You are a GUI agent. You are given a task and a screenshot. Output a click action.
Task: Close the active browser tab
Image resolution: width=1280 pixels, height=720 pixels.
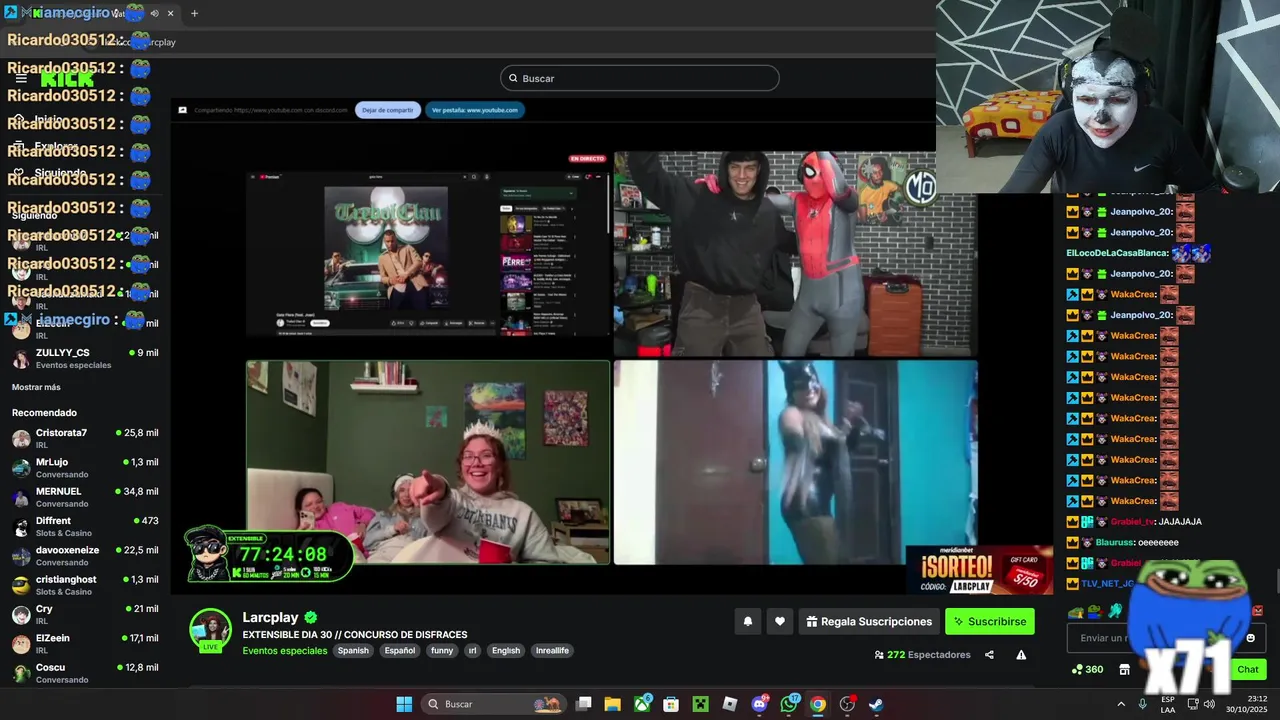170,13
